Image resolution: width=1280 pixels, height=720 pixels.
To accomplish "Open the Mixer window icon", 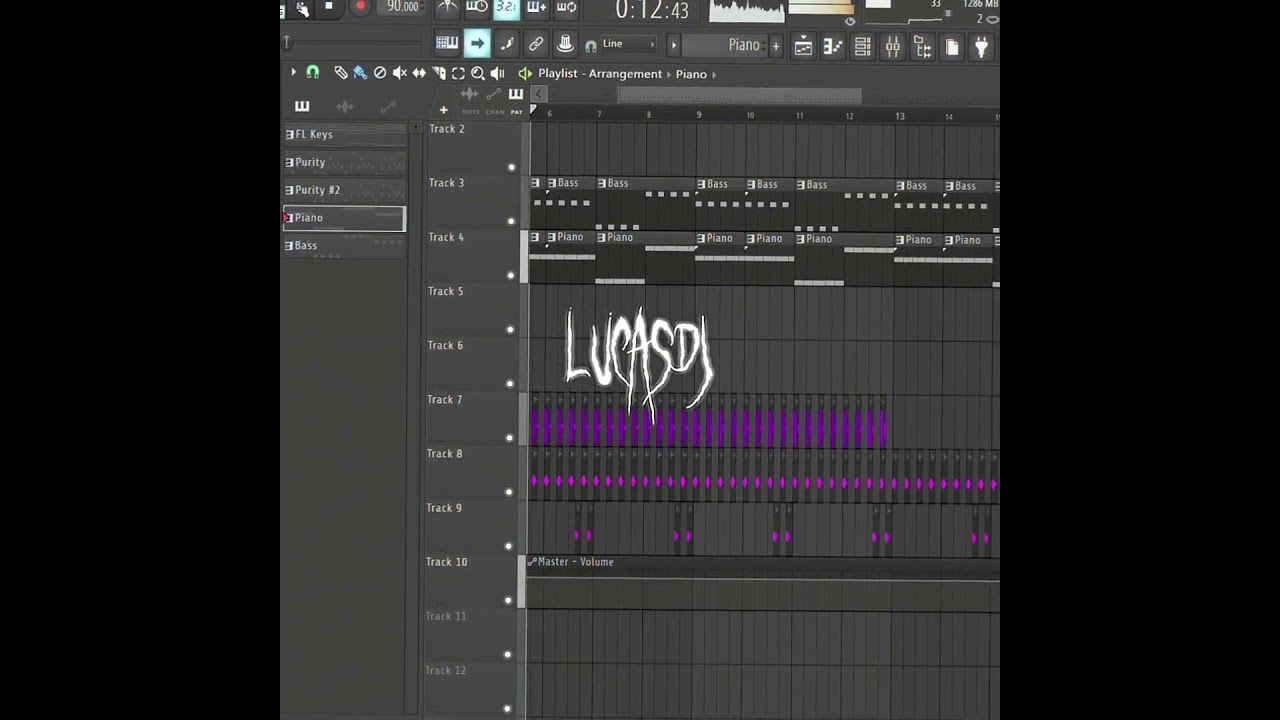I will pos(893,46).
